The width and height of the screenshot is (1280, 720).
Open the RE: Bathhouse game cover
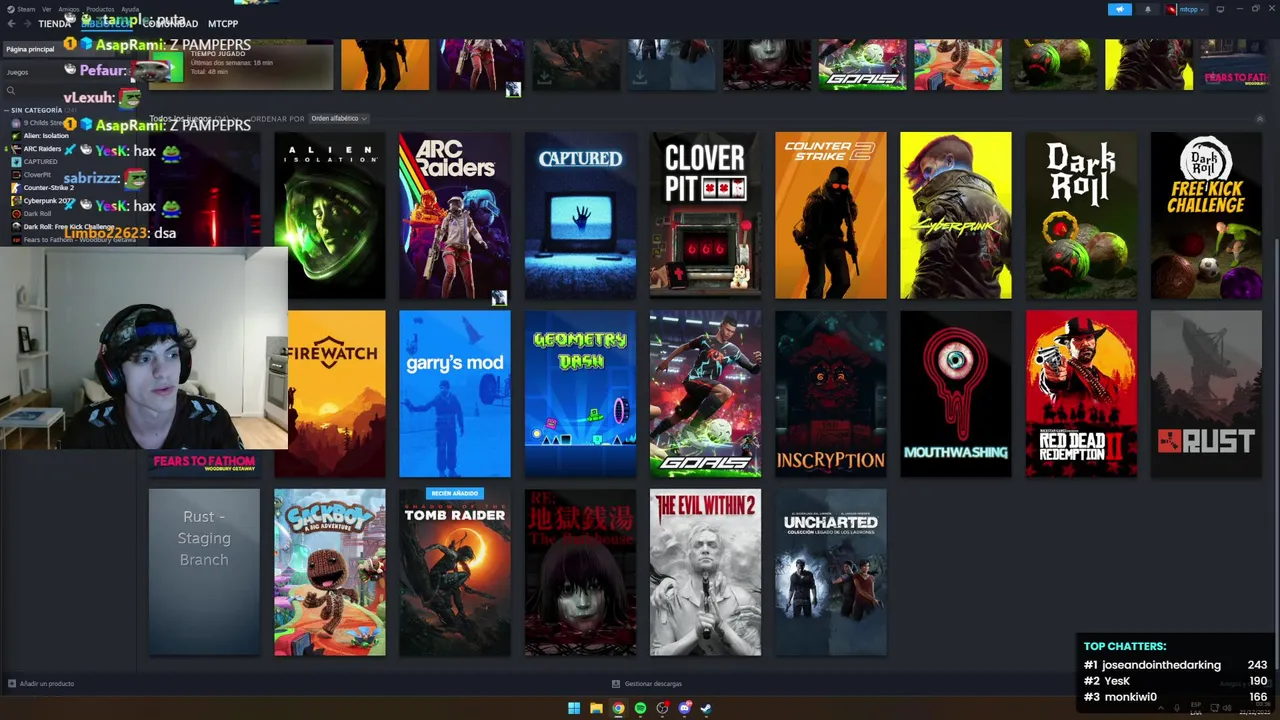(580, 572)
